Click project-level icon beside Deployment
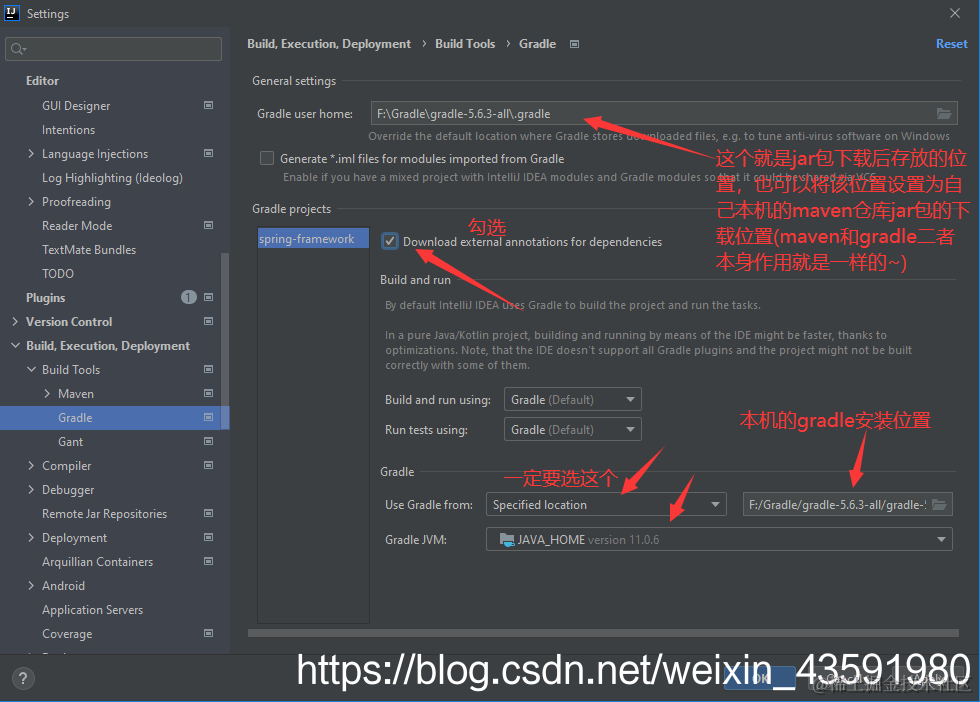Viewport: 980px width, 702px height. (209, 537)
